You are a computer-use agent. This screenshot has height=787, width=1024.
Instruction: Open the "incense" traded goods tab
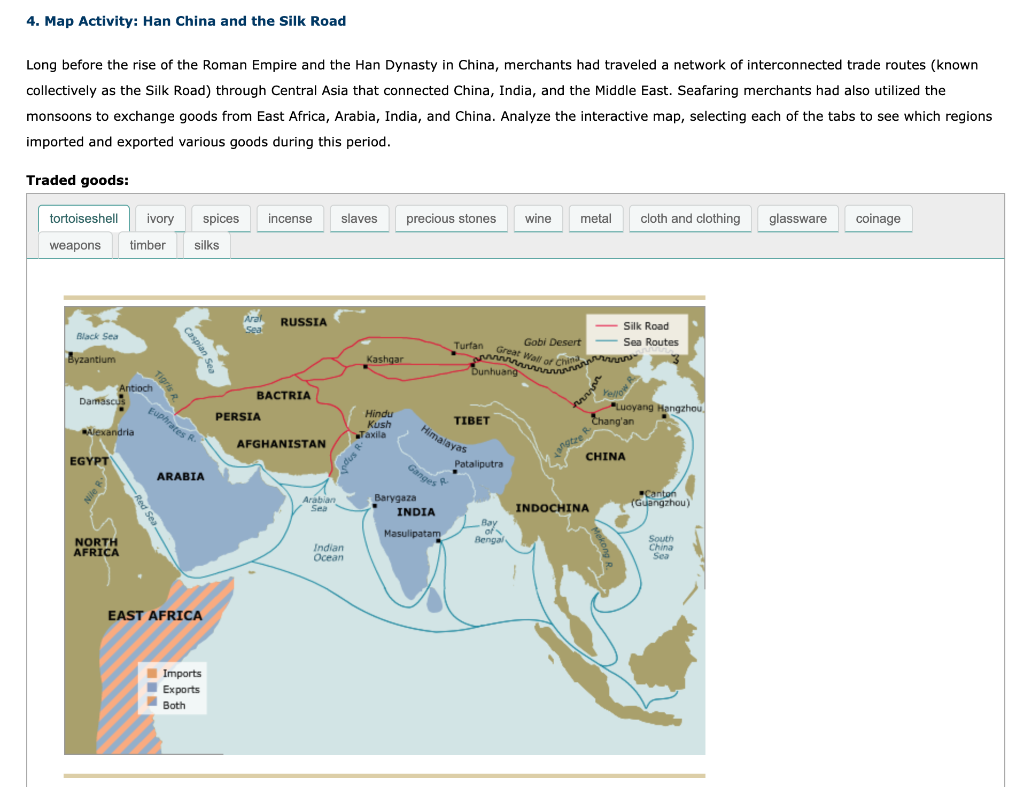click(x=290, y=218)
